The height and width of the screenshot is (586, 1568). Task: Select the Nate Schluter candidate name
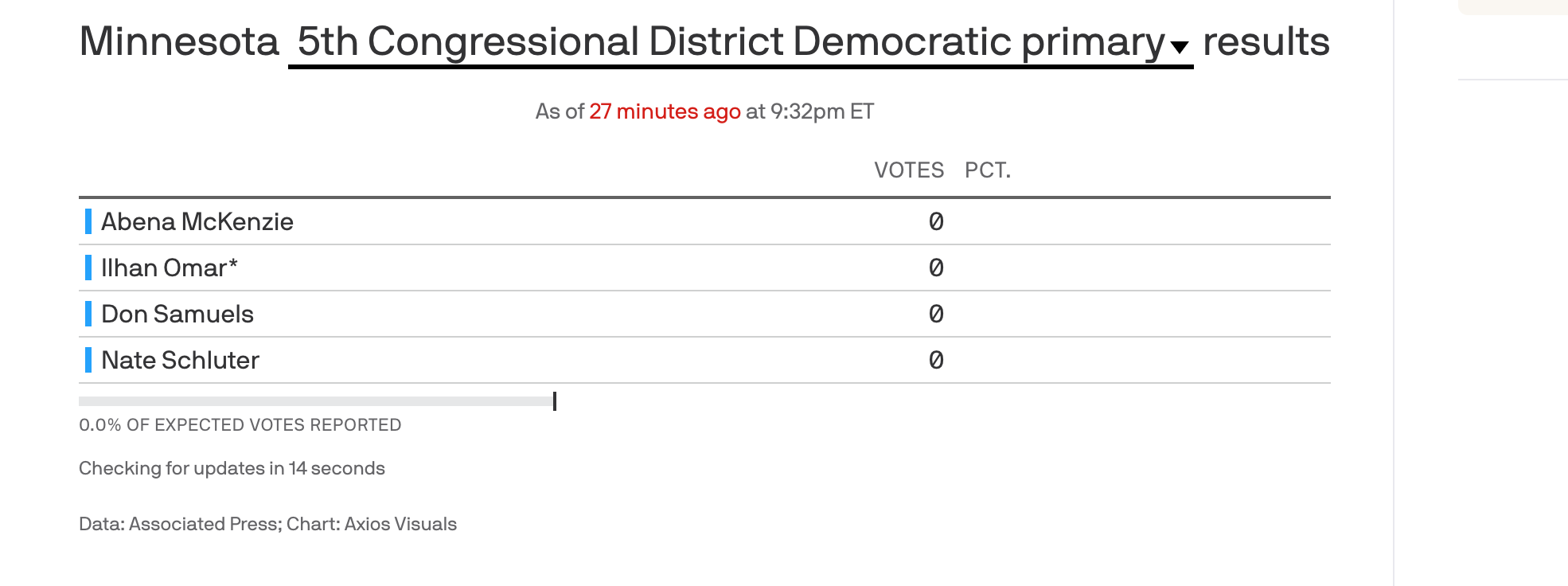point(180,360)
